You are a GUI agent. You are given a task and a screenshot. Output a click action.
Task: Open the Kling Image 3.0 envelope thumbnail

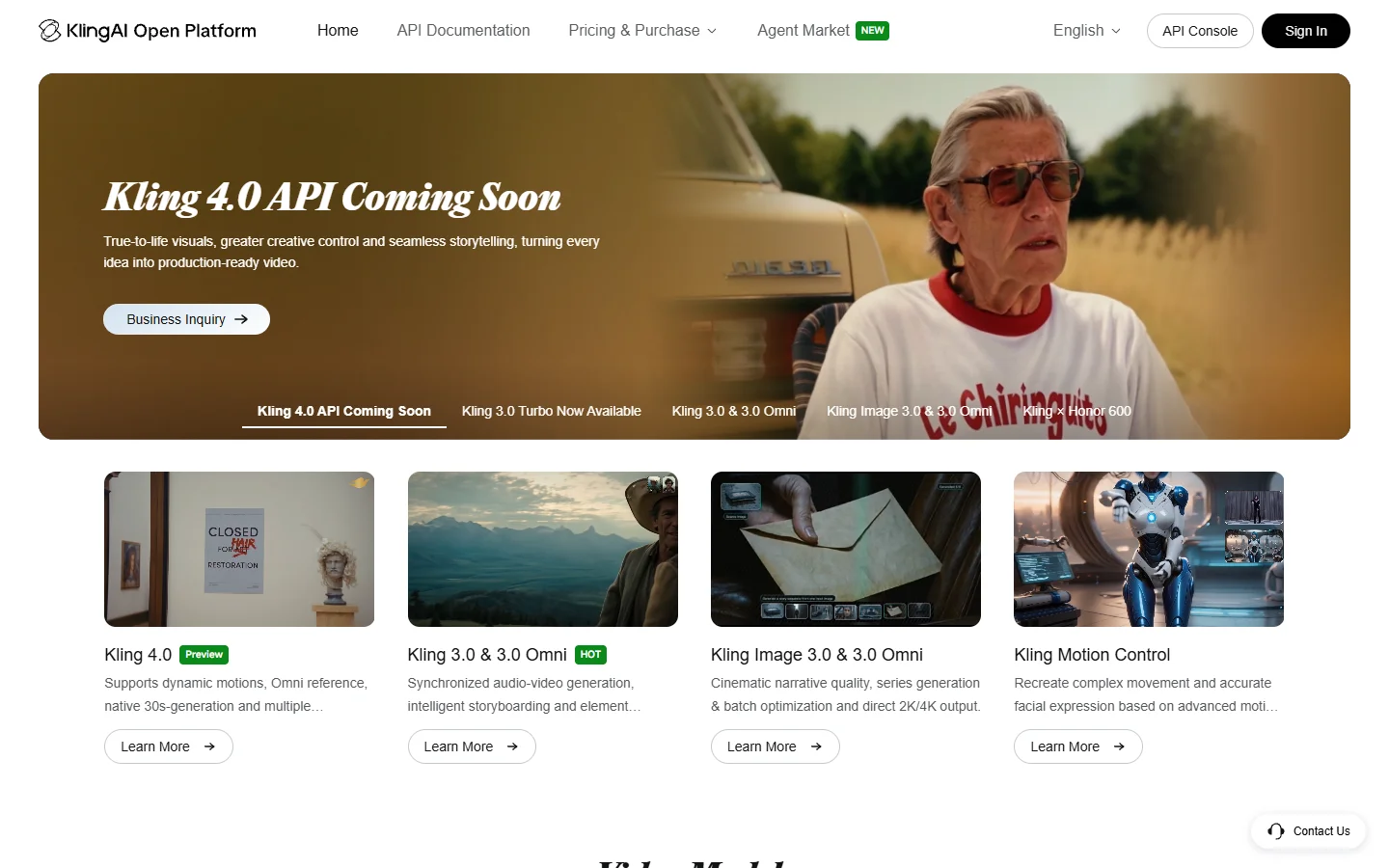tap(846, 549)
